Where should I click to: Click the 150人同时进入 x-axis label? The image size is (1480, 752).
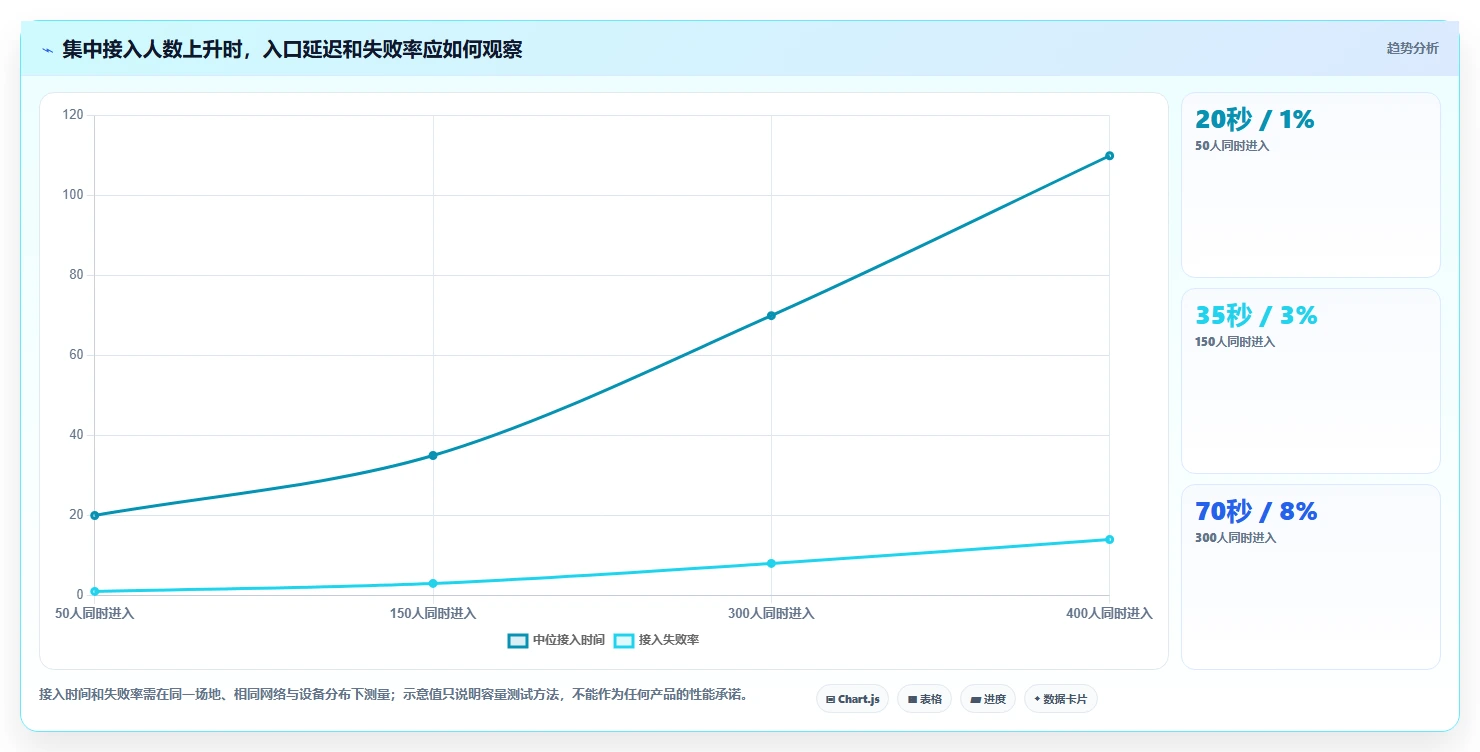[x=433, y=613]
